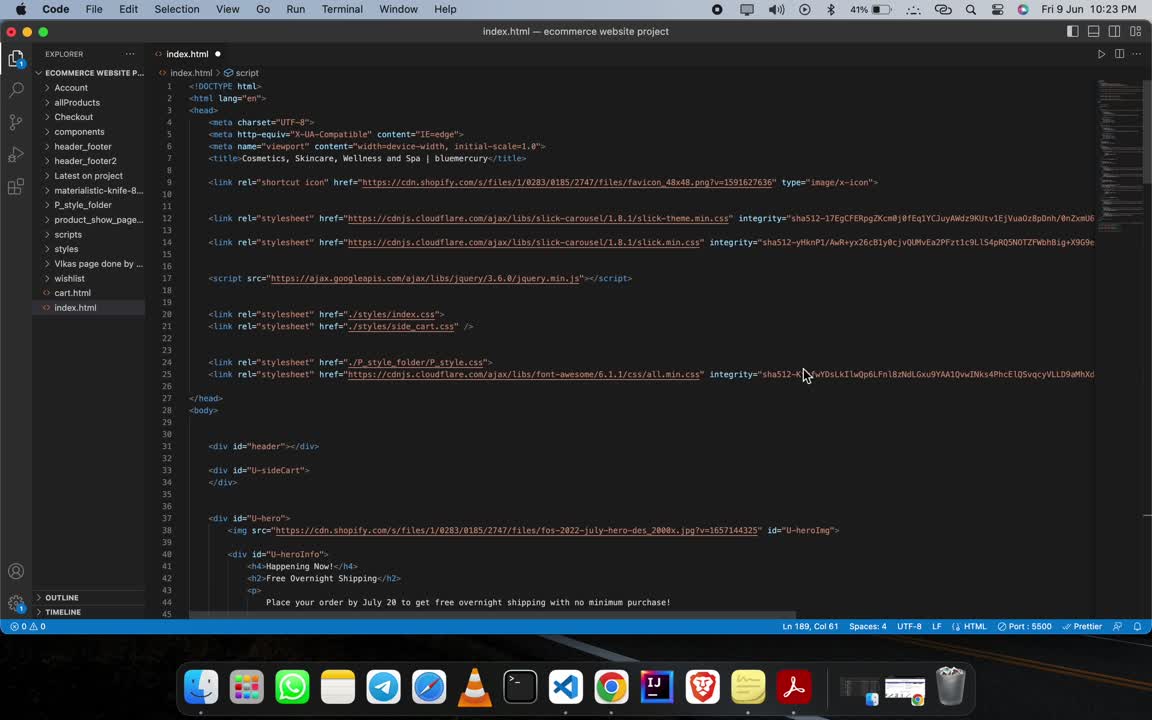Toggle the secondary sidebar visibility
This screenshot has width=1152, height=720.
[1115, 31]
